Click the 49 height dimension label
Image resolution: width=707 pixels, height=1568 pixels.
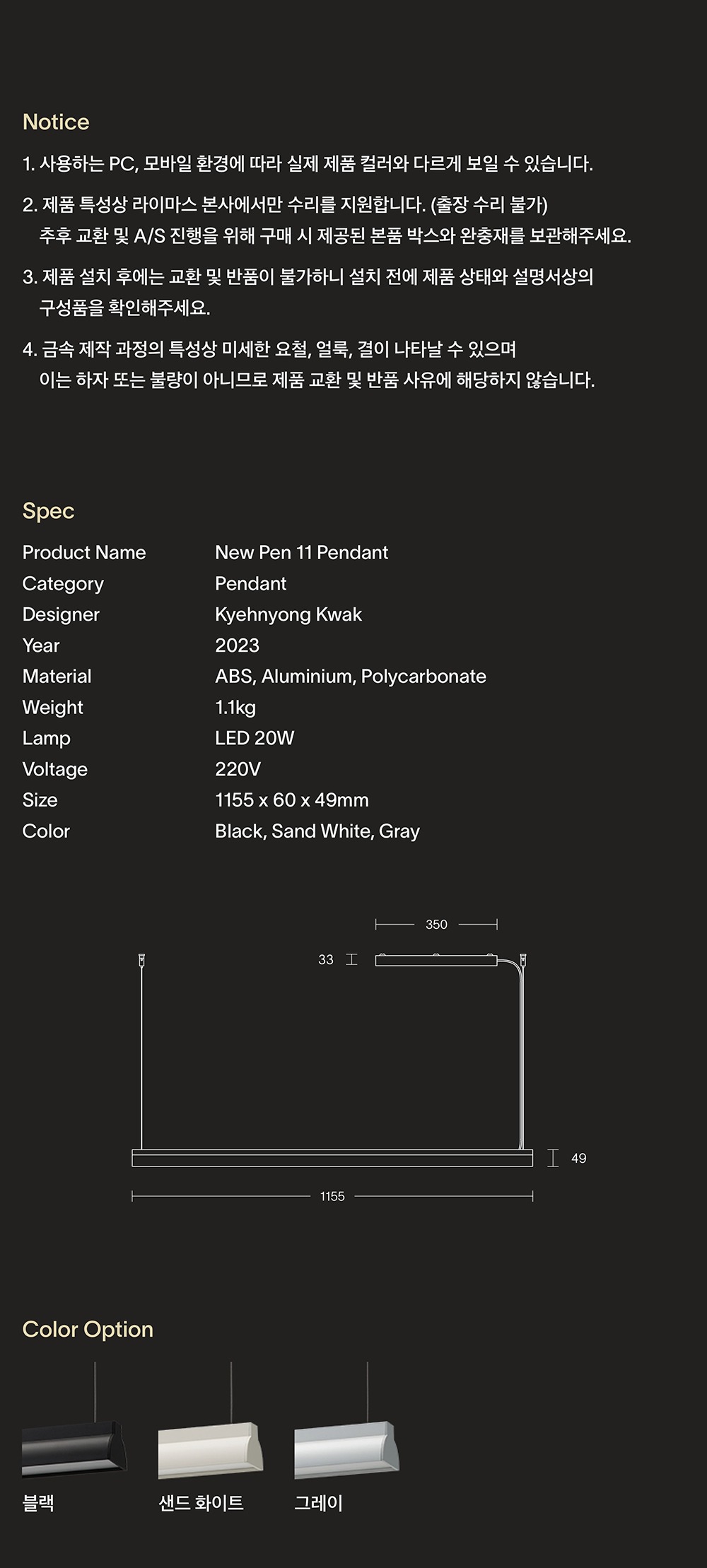[578, 1158]
